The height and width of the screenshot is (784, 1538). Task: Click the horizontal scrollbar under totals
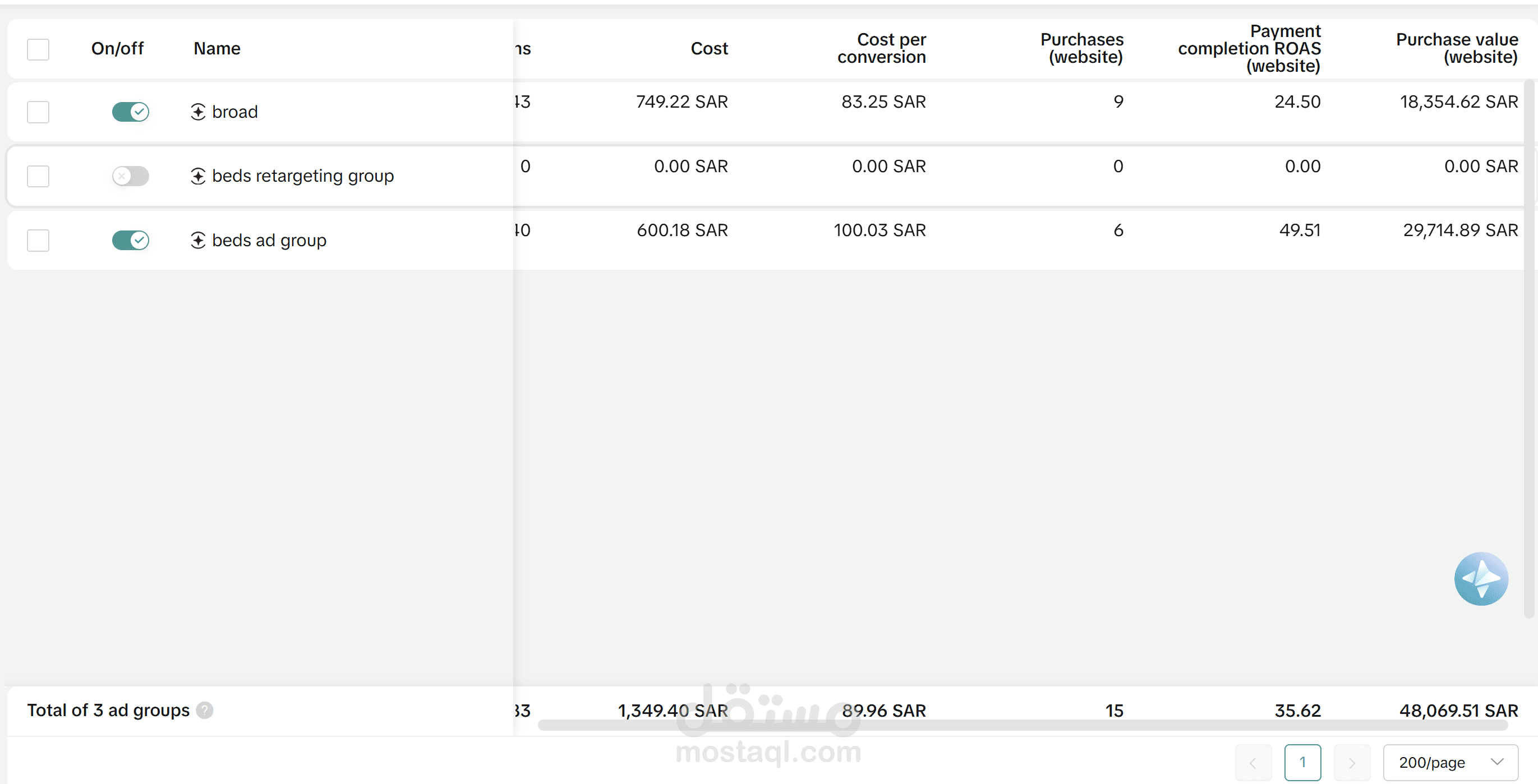[1023, 726]
